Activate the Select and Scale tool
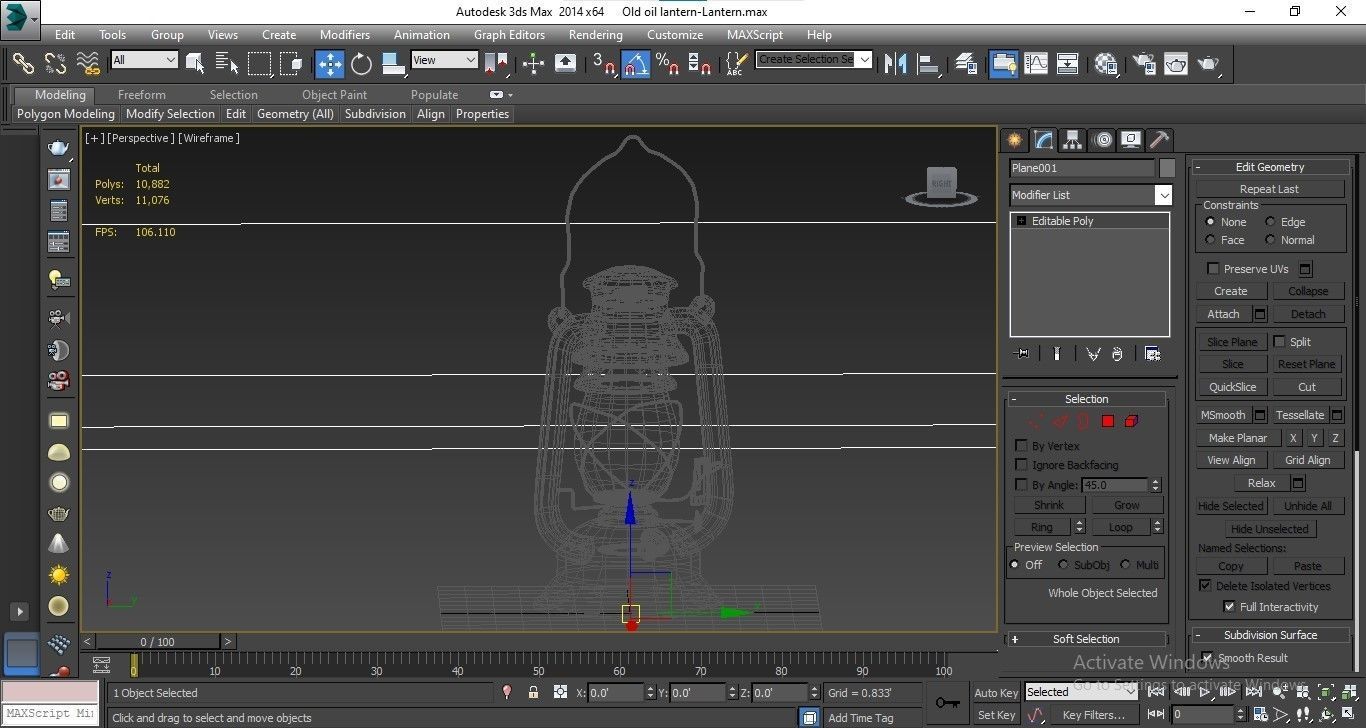 (x=393, y=63)
